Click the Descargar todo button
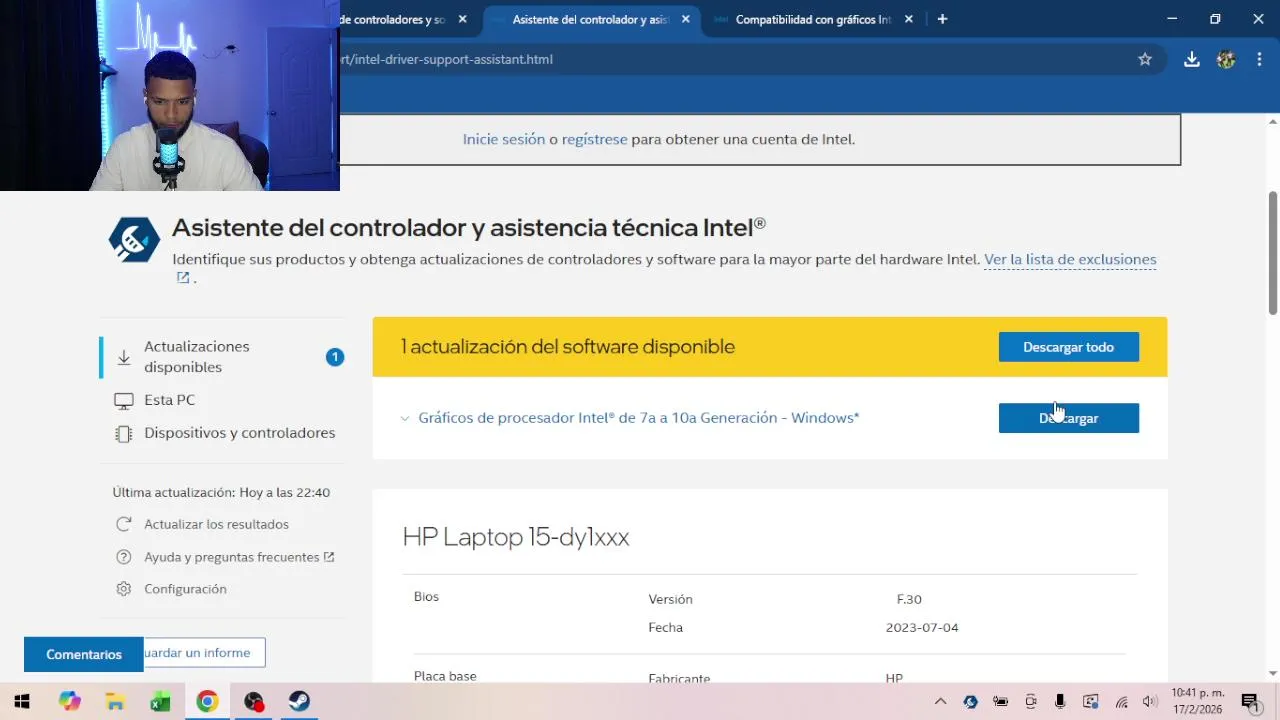The height and width of the screenshot is (720, 1280). 1068,347
